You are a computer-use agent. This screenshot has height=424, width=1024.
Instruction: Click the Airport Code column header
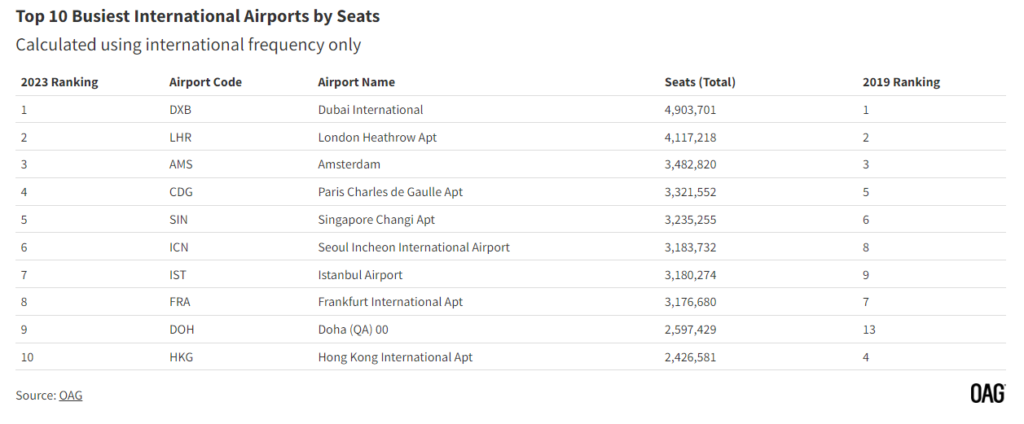pyautogui.click(x=205, y=82)
